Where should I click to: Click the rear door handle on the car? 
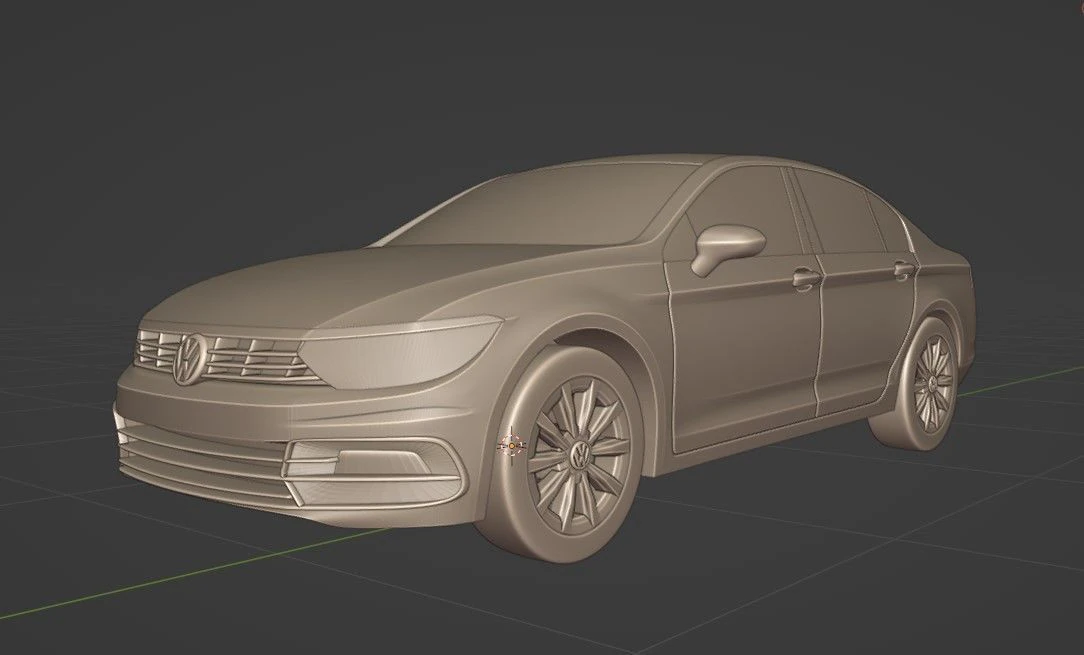(x=904, y=270)
